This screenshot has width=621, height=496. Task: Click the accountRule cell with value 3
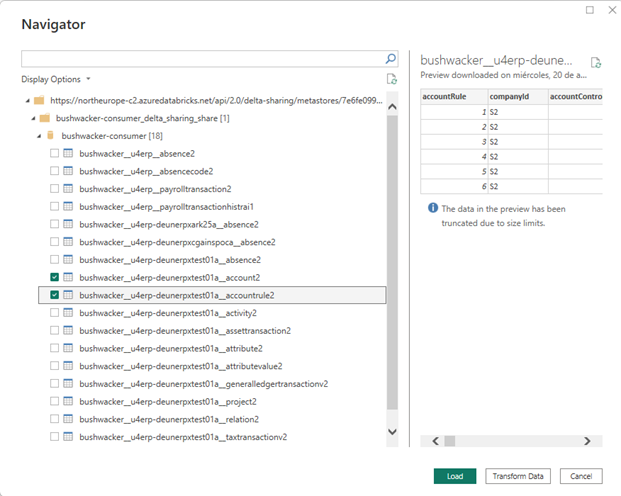(x=454, y=142)
